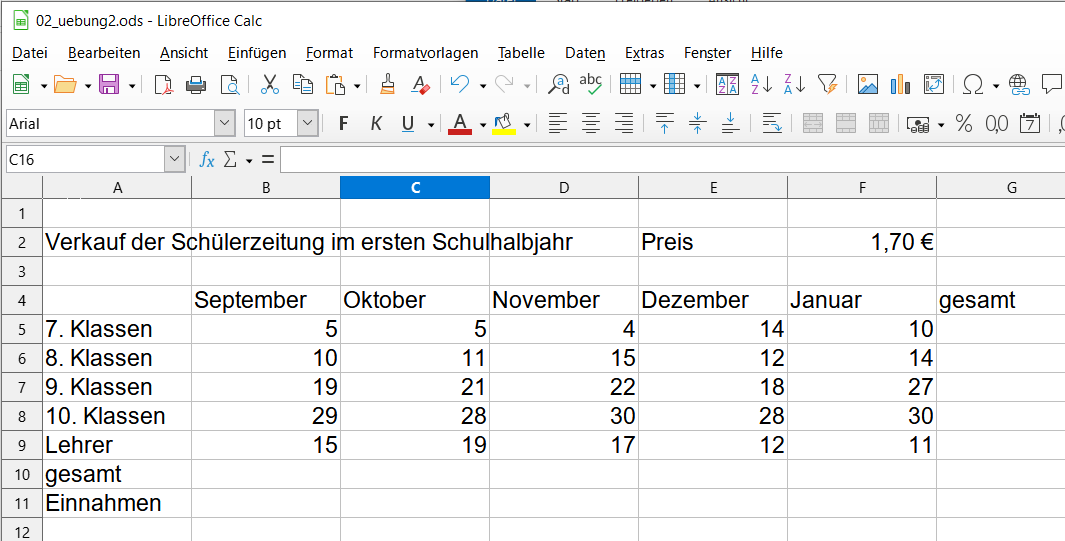Open the Formatvorlagen menu
The width and height of the screenshot is (1065, 541).
point(425,53)
